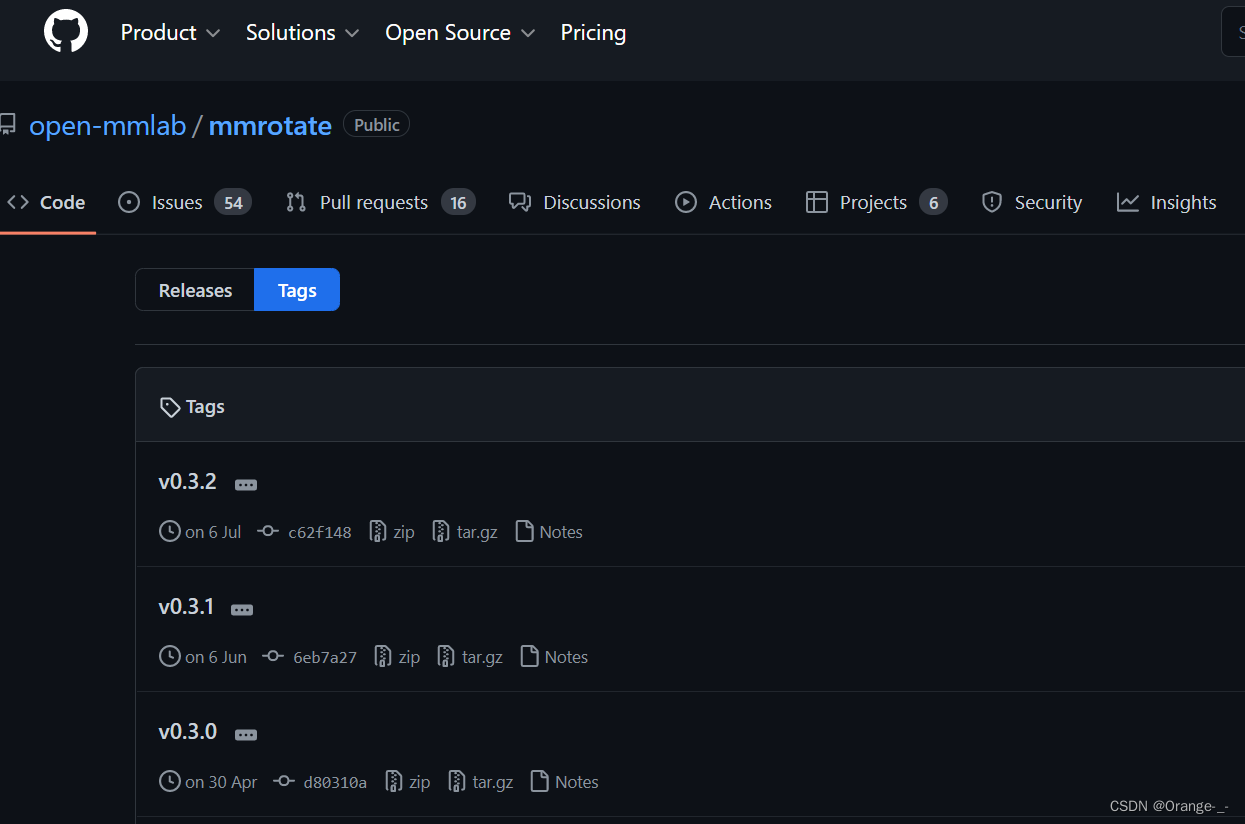Expand the Product menu
1245x824 pixels.
(170, 33)
